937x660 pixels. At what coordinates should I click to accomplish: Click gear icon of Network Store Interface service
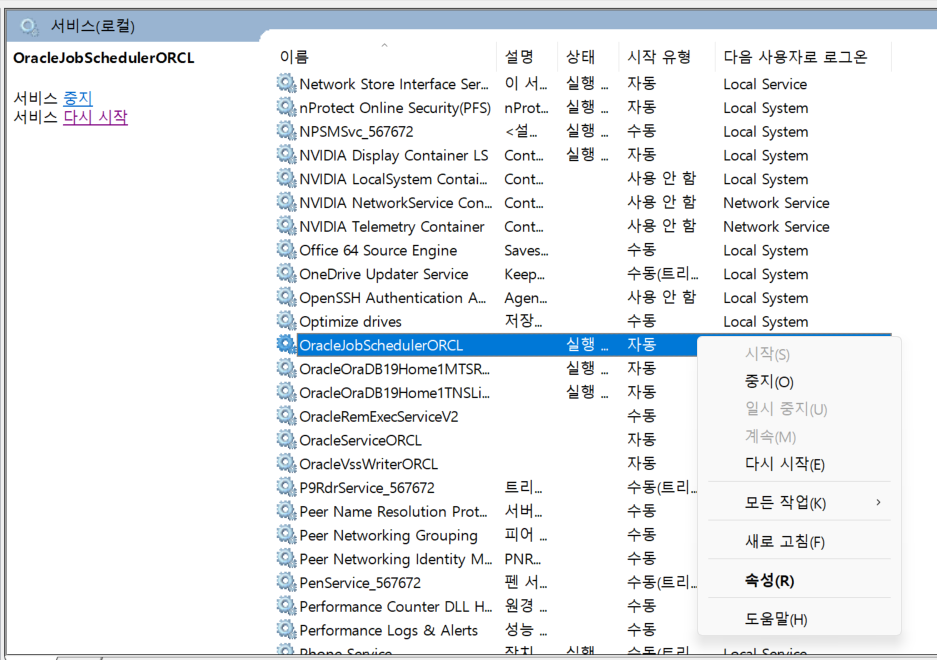click(286, 83)
